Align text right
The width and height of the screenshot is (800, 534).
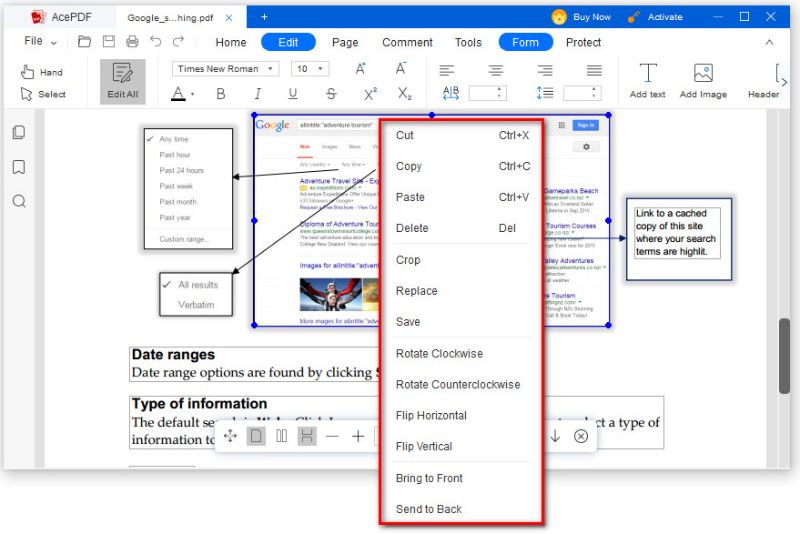(x=545, y=70)
